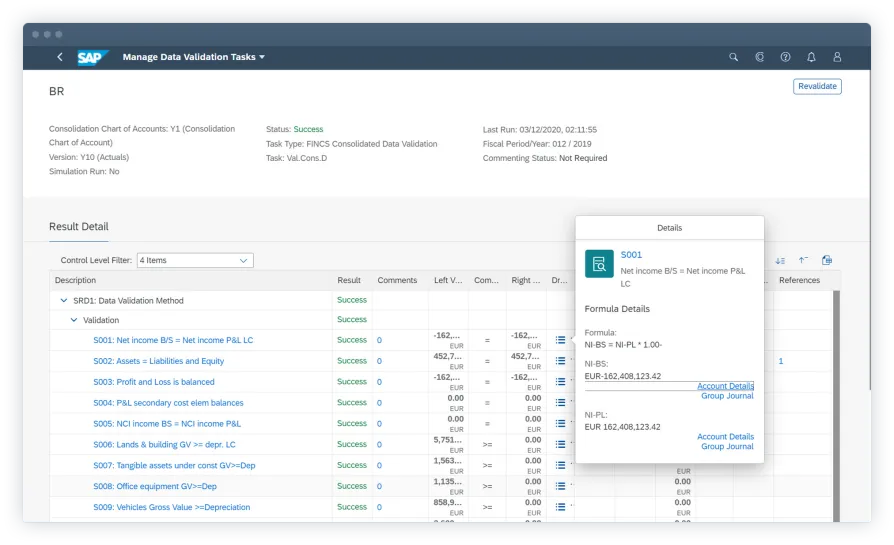Open the help question mark icon
This screenshot has width=894, height=545.
point(785,58)
